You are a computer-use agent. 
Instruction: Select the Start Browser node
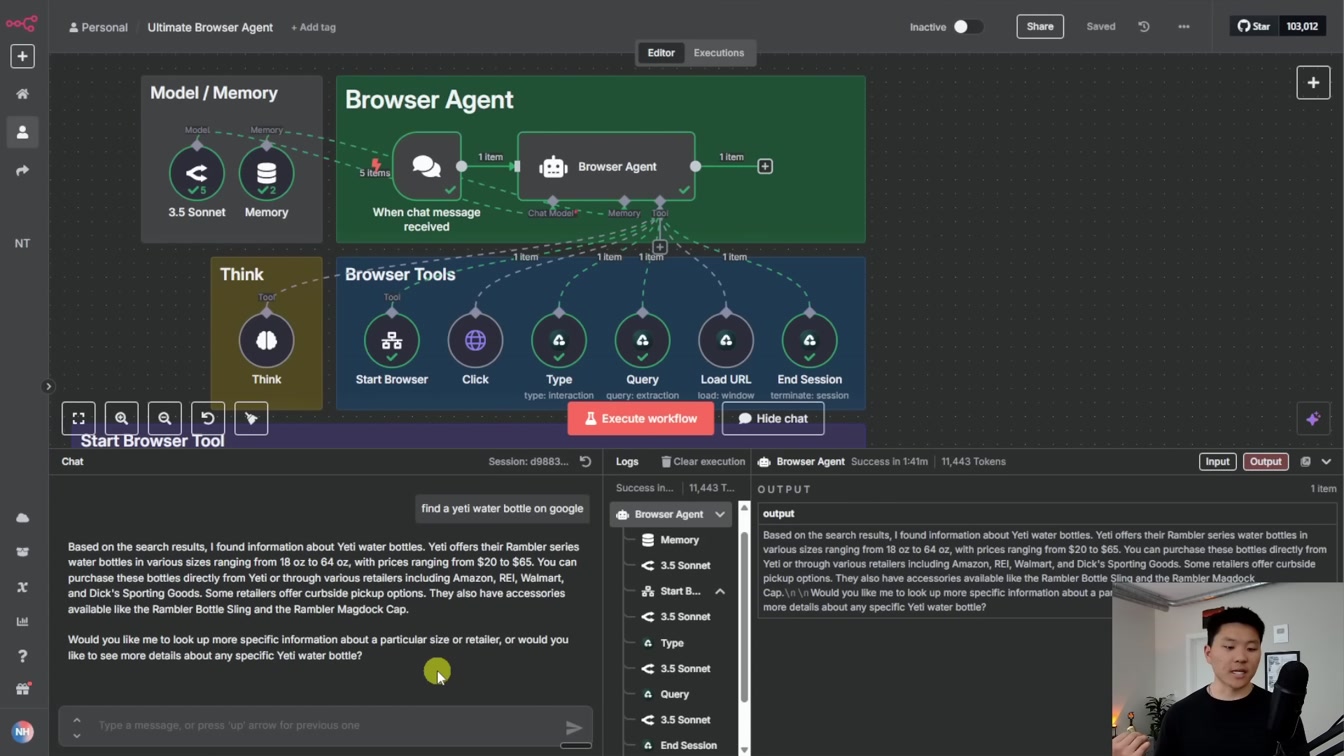392,340
